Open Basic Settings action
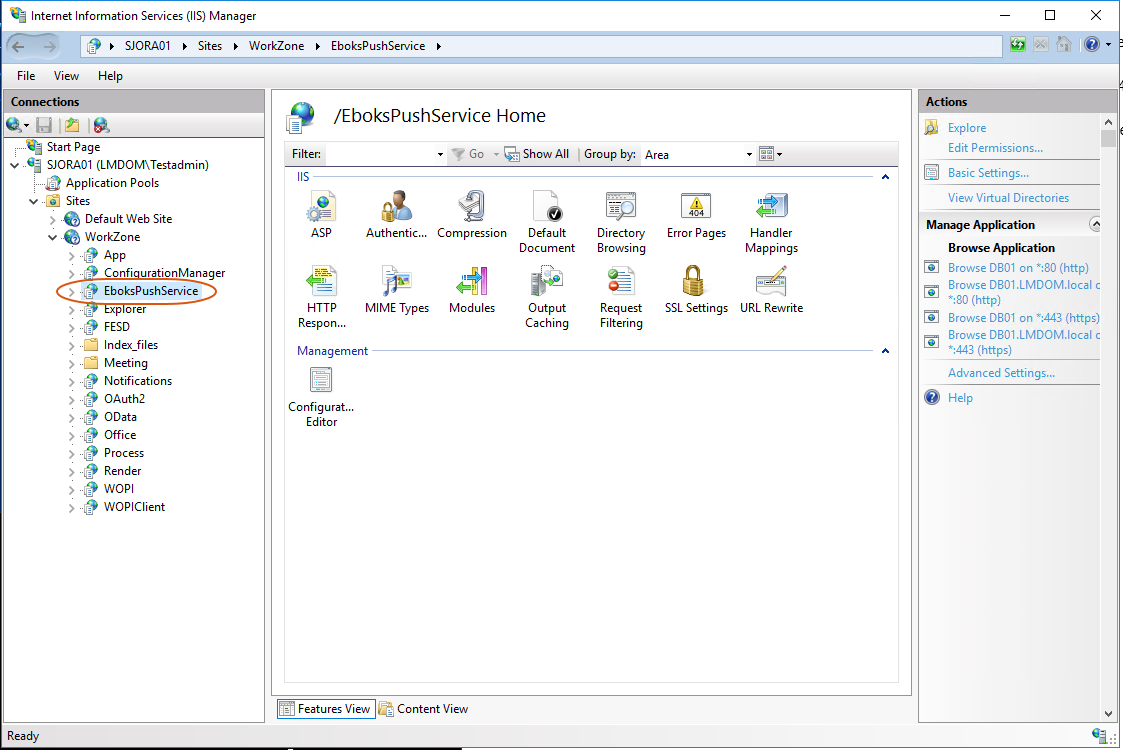Image resolution: width=1123 pixels, height=750 pixels. [988, 173]
